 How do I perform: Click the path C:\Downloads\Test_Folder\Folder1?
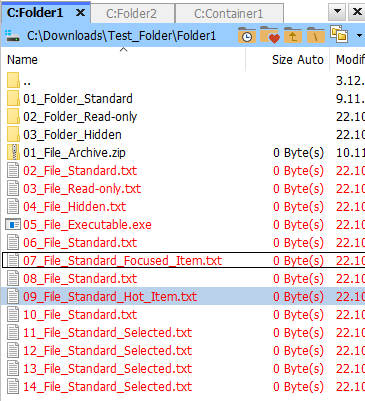tap(121, 35)
